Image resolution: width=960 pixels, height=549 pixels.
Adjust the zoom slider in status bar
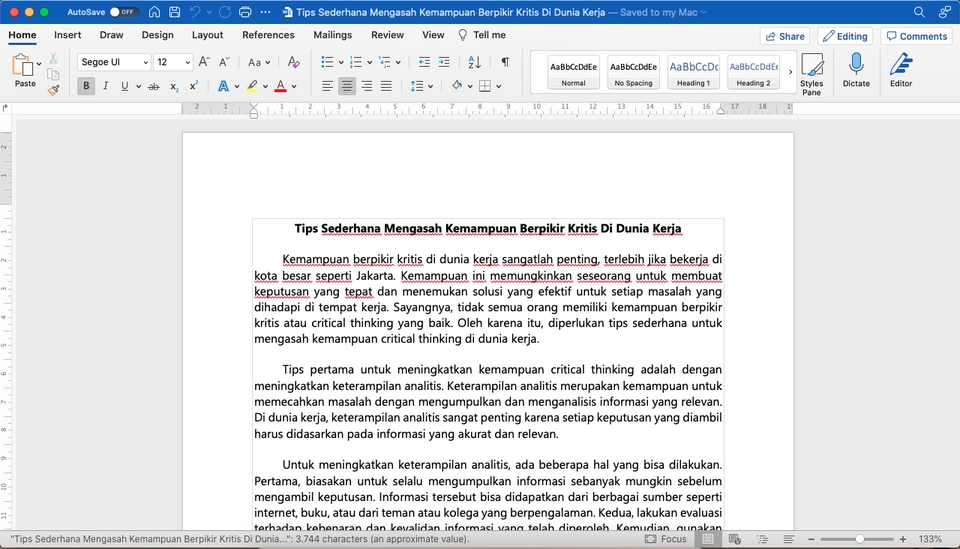pyautogui.click(x=860, y=539)
